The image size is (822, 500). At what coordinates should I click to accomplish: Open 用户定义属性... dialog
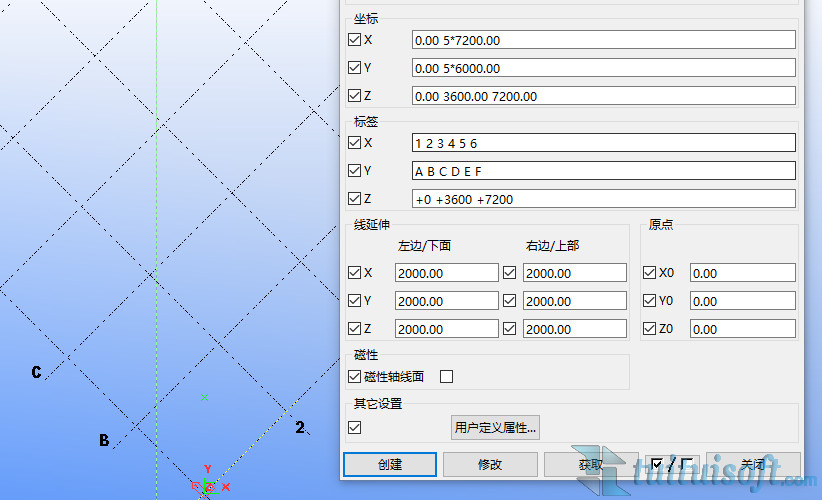coord(496,428)
